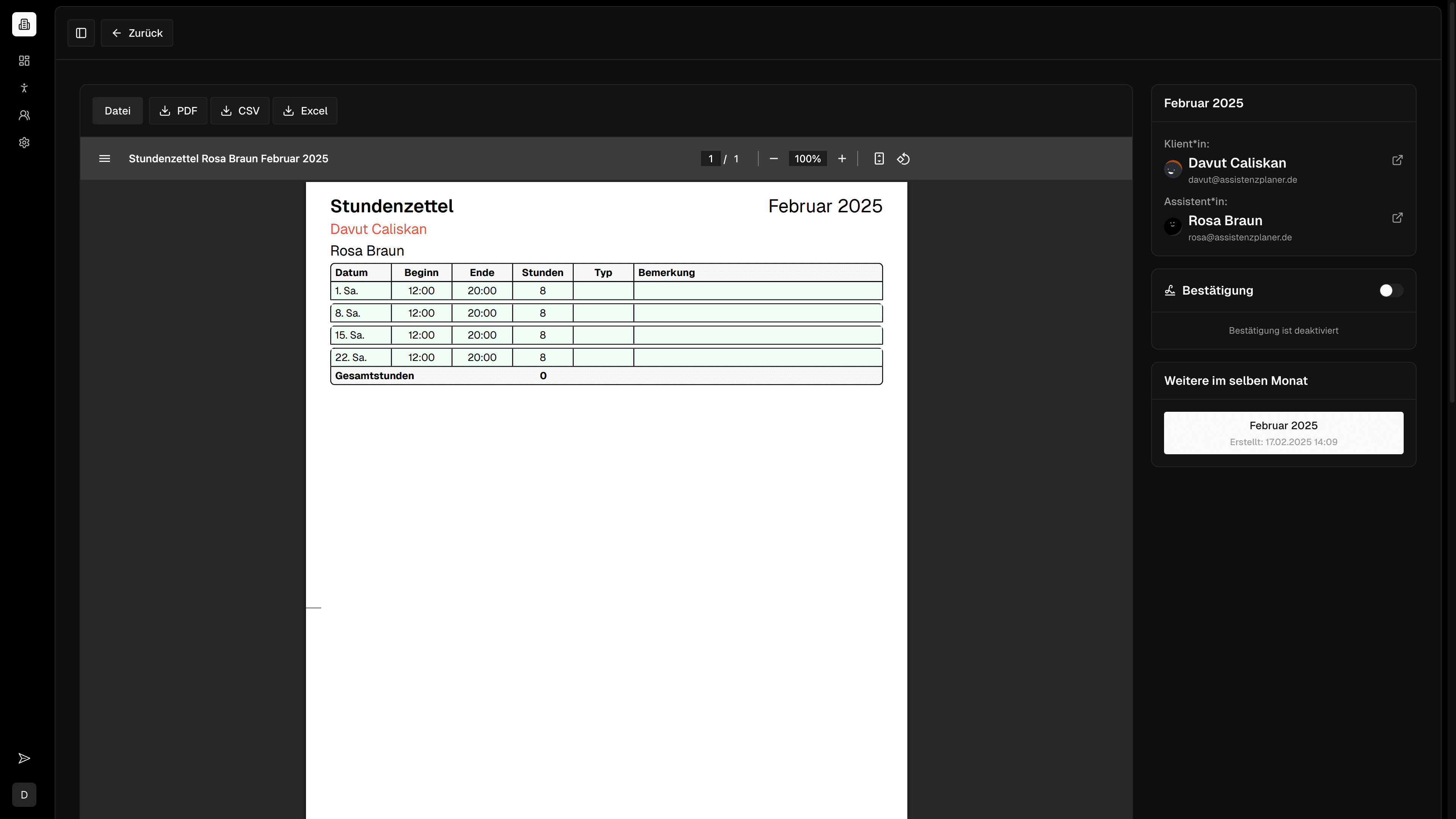Click the send paper-plane icon

coord(24,758)
